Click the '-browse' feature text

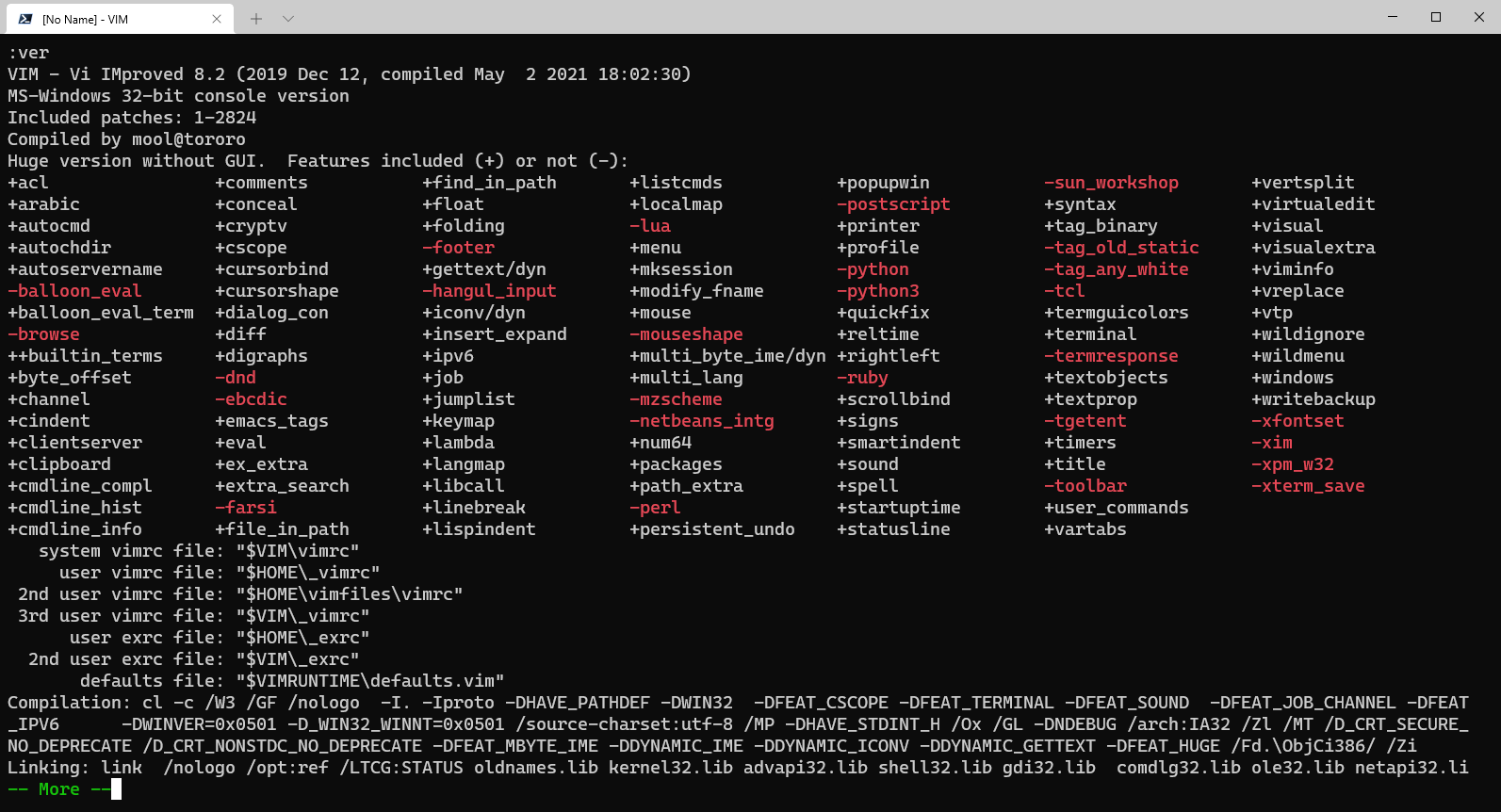(x=43, y=334)
